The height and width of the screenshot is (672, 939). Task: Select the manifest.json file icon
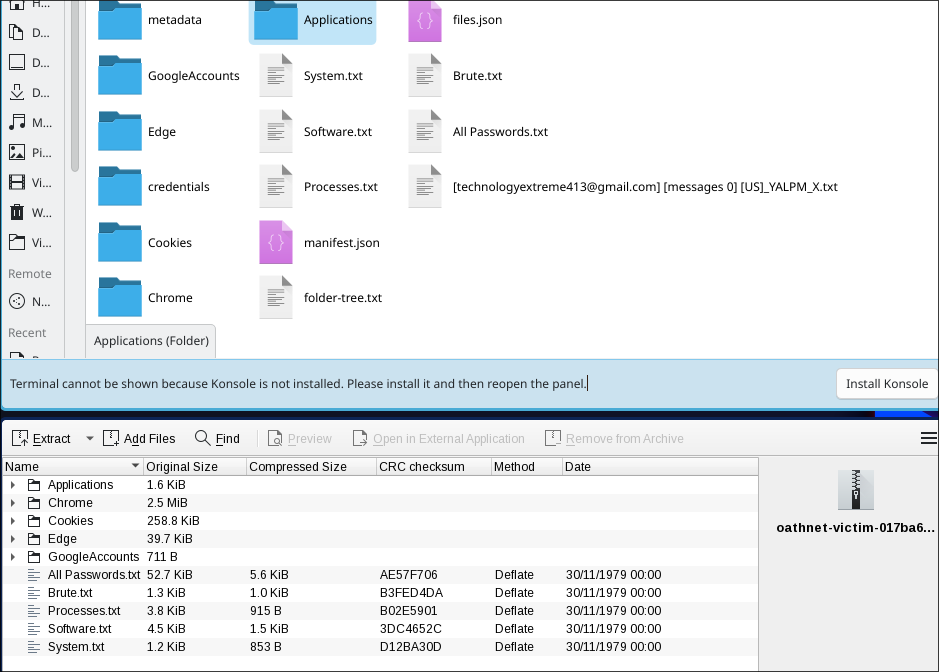click(x=275, y=243)
